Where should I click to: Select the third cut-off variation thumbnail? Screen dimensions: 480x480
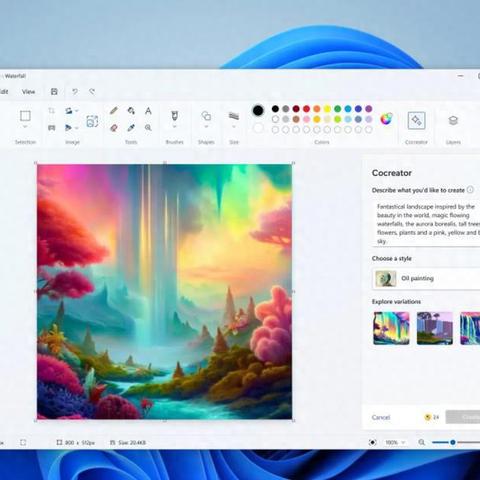click(x=470, y=328)
